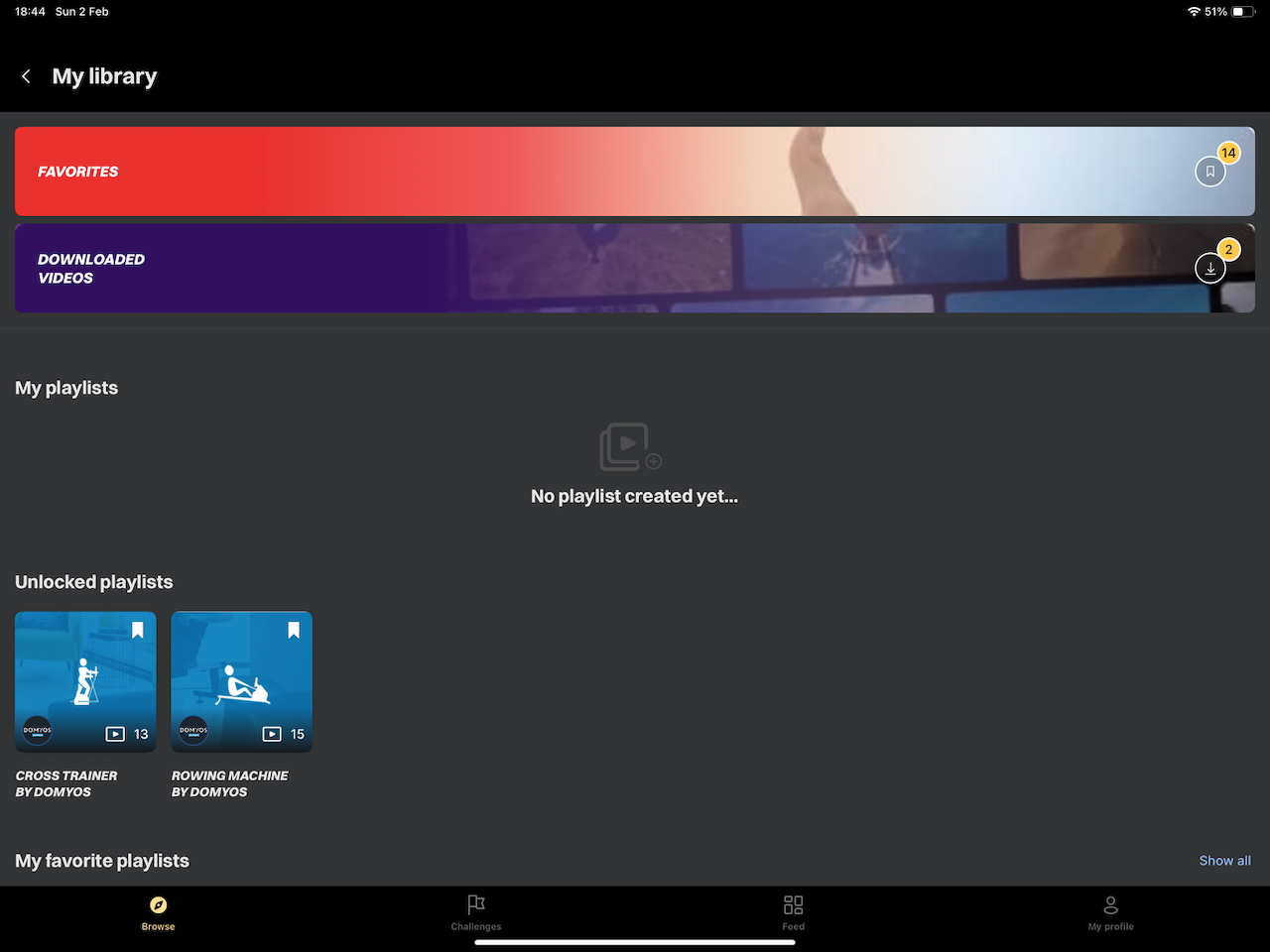Unbookmark the Rowing Machine by Domyos playlist
This screenshot has height=952, width=1270.
tap(294, 630)
